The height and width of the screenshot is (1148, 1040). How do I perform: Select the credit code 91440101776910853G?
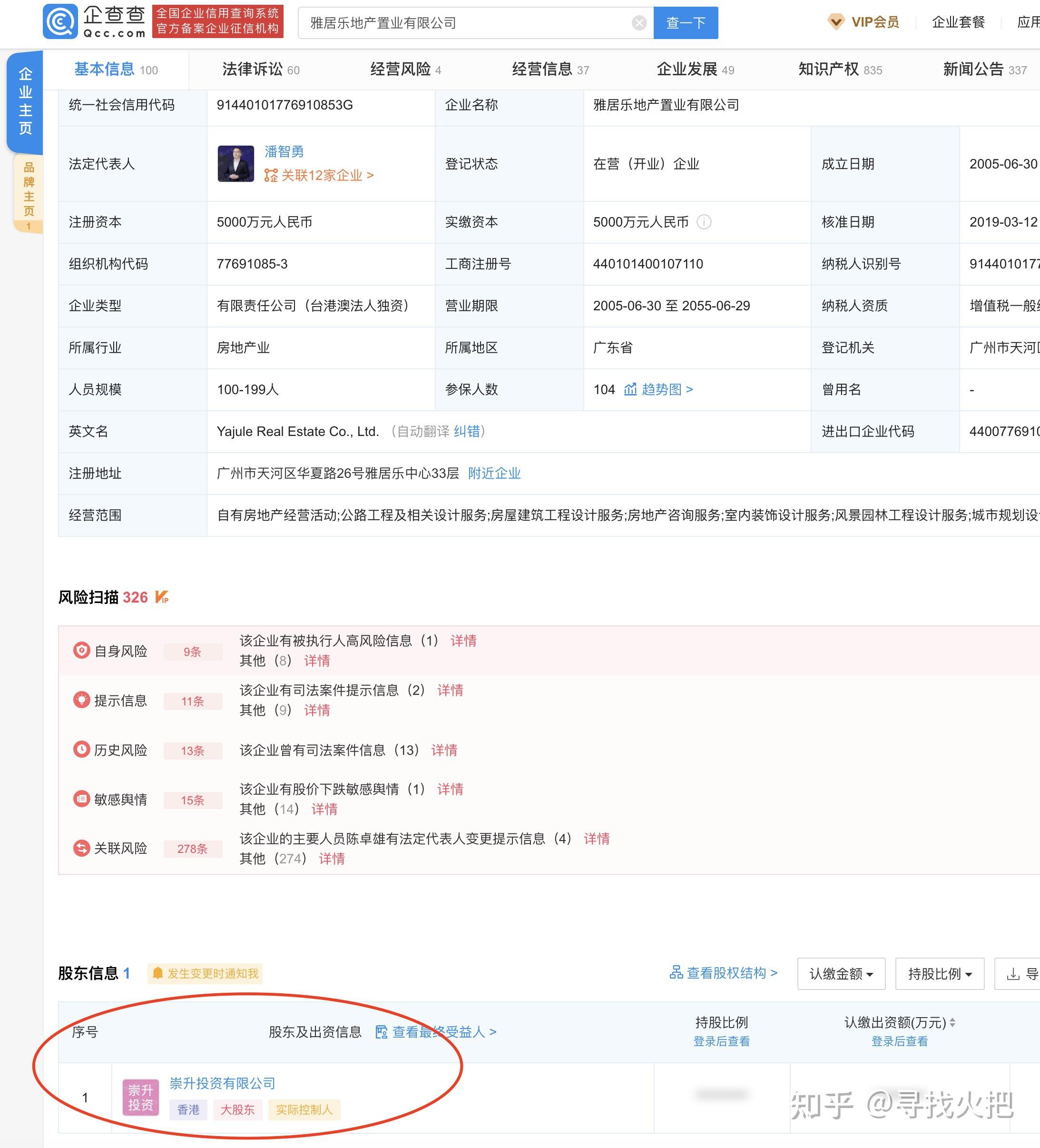[285, 105]
